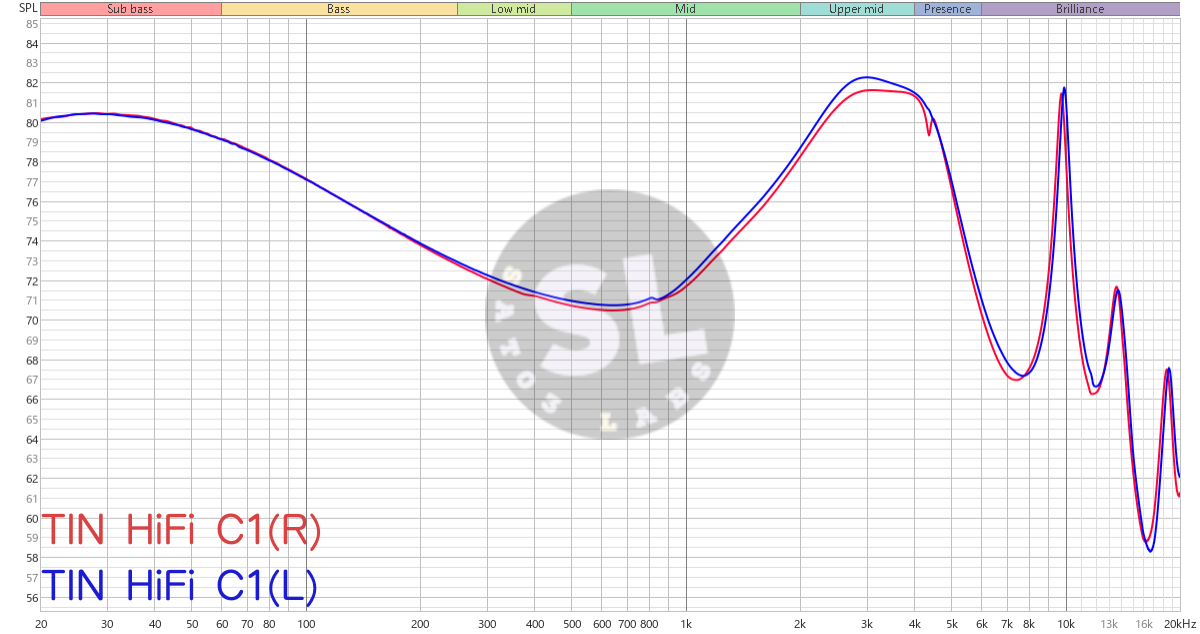
Task: Click the Bass frequency band label
Action: pos(339,9)
